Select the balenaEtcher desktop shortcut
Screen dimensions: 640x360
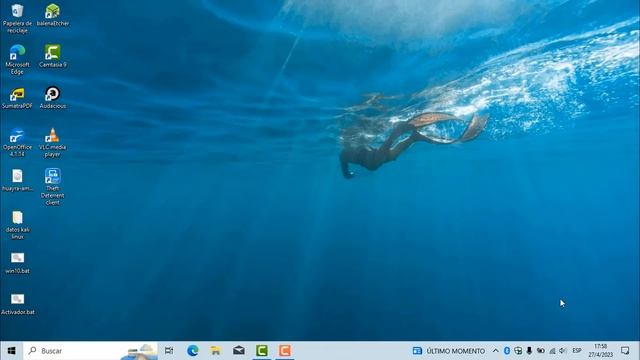pyautogui.click(x=53, y=15)
